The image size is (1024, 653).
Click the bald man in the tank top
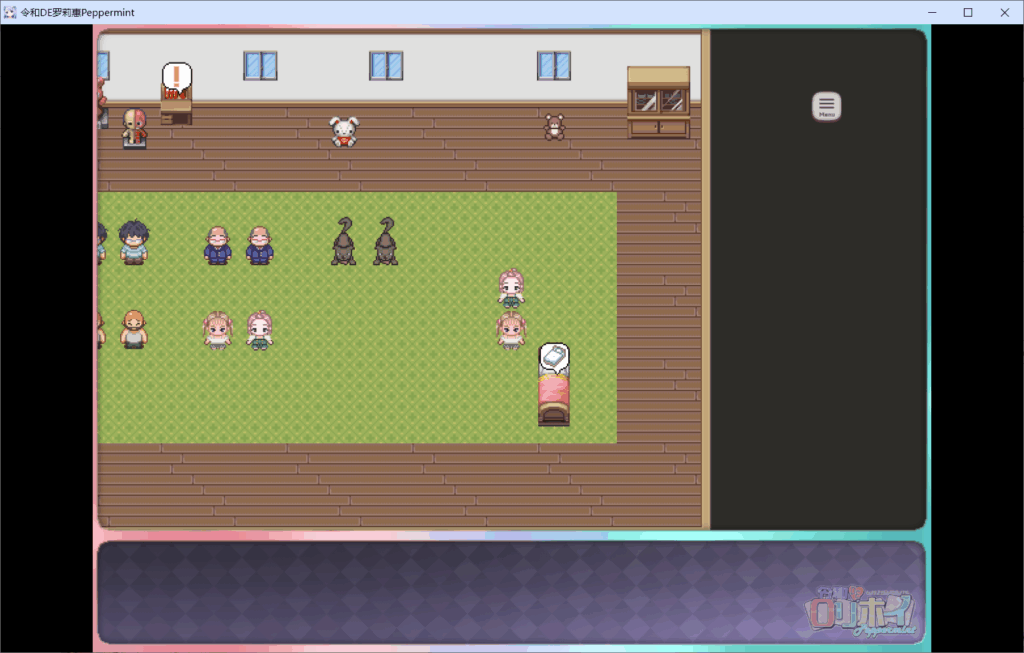(134, 329)
